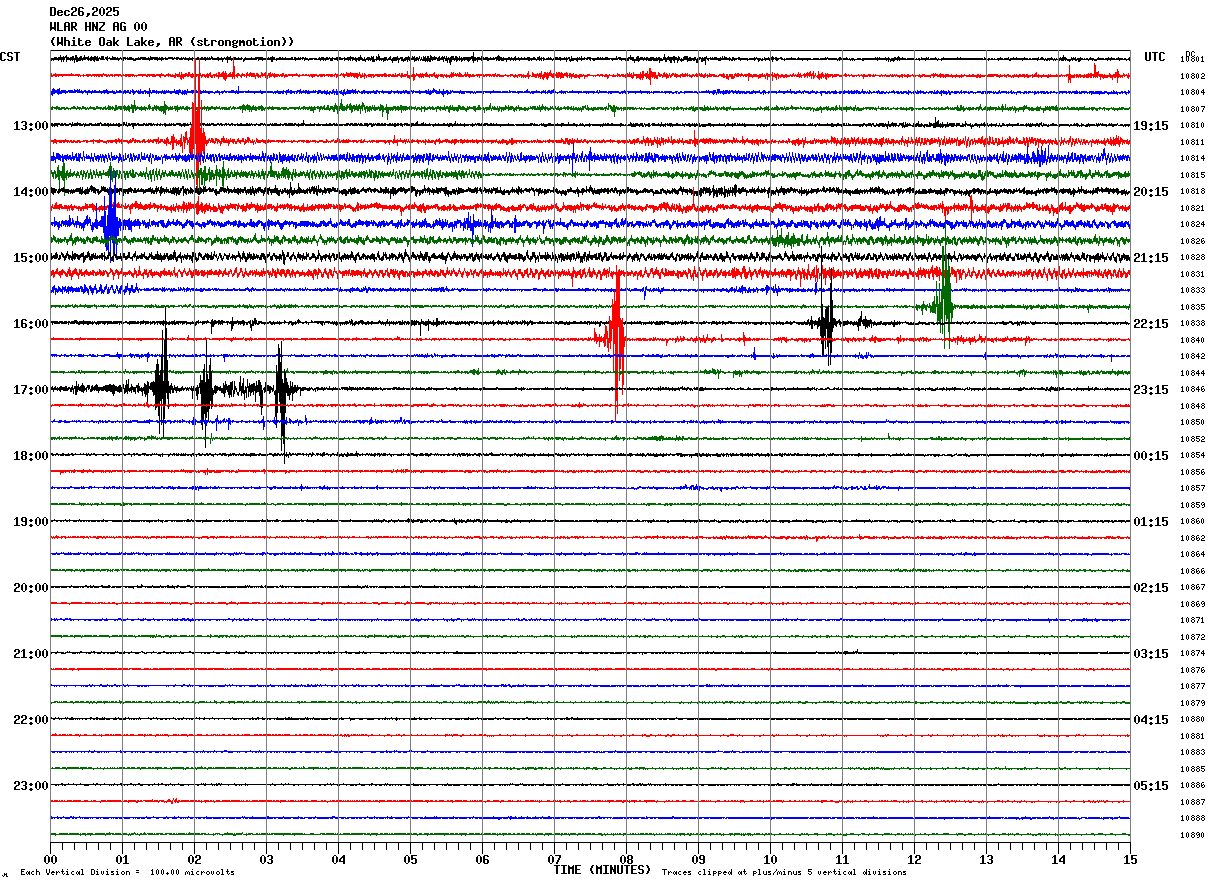Click minute '06' on the time axis
Image resolution: width=1210 pixels, height=886 pixels.
pyautogui.click(x=482, y=859)
